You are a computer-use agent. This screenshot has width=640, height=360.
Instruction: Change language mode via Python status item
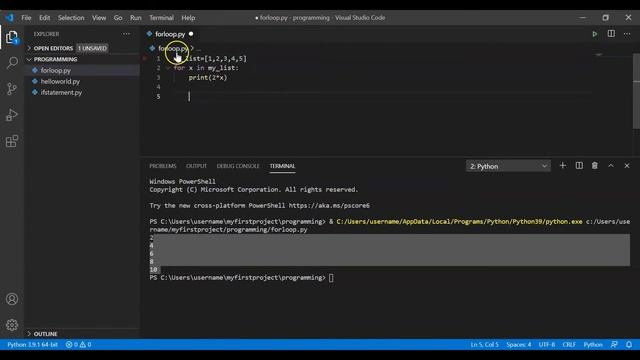point(593,344)
